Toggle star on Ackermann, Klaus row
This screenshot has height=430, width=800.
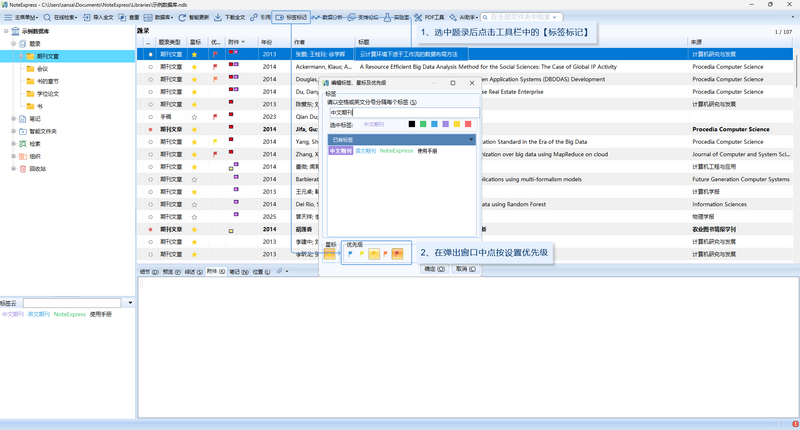(194, 67)
